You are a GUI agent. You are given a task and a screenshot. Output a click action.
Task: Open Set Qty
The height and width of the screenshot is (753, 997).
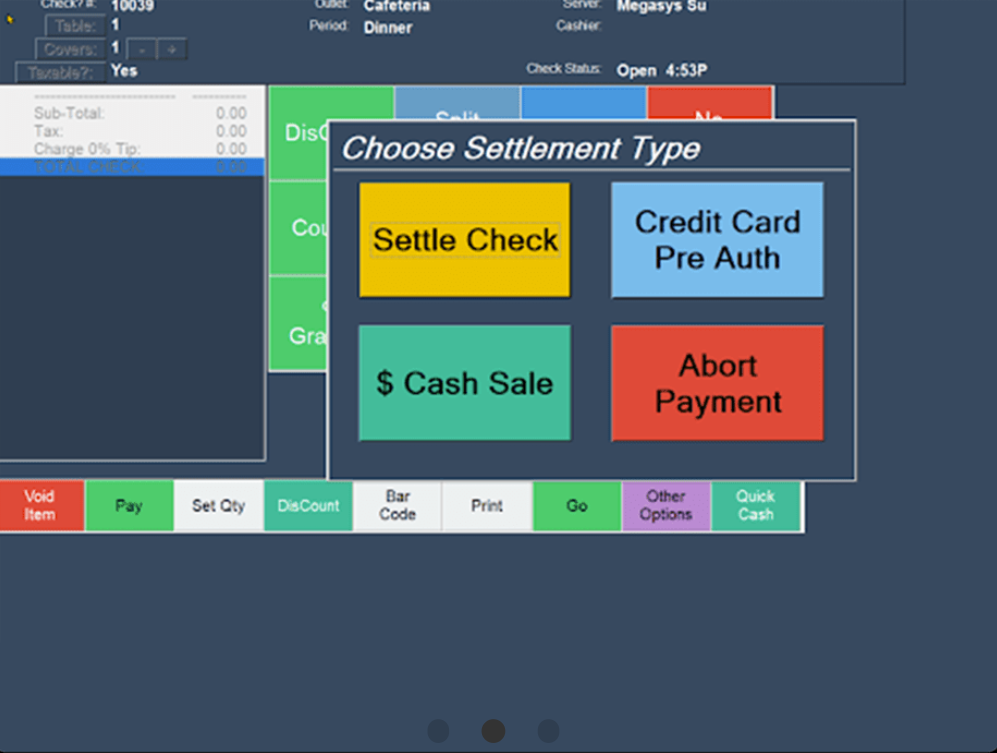(x=218, y=506)
